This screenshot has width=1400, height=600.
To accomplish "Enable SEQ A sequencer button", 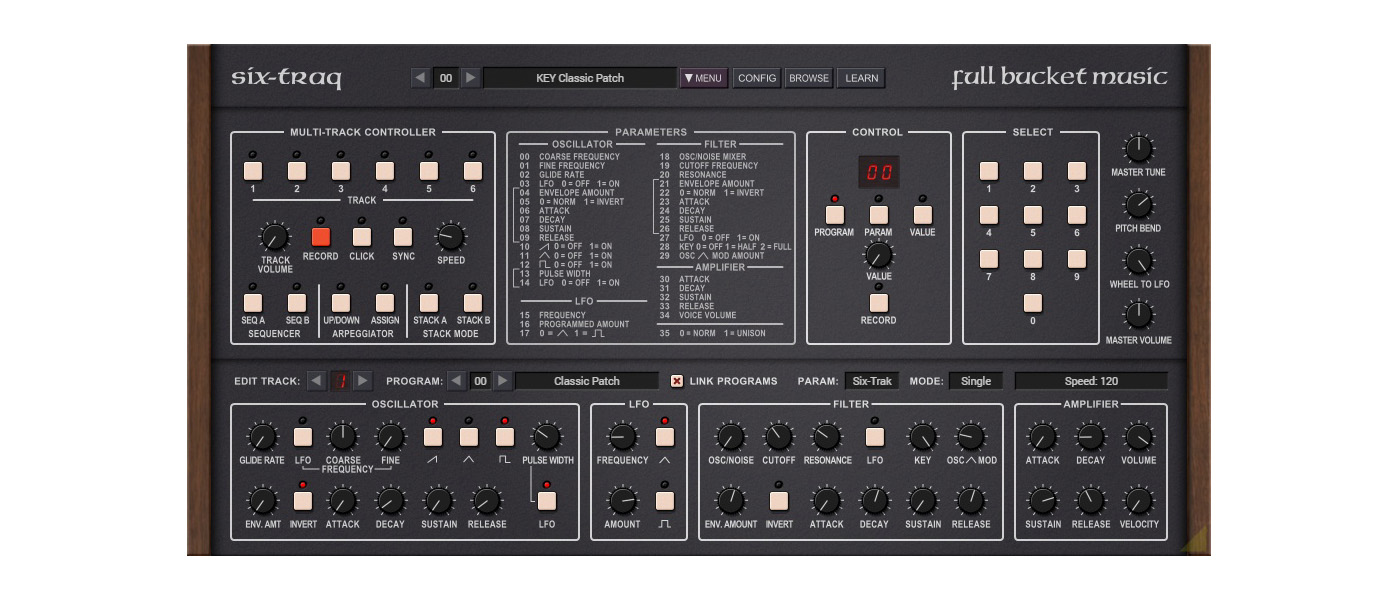I will pos(253,302).
